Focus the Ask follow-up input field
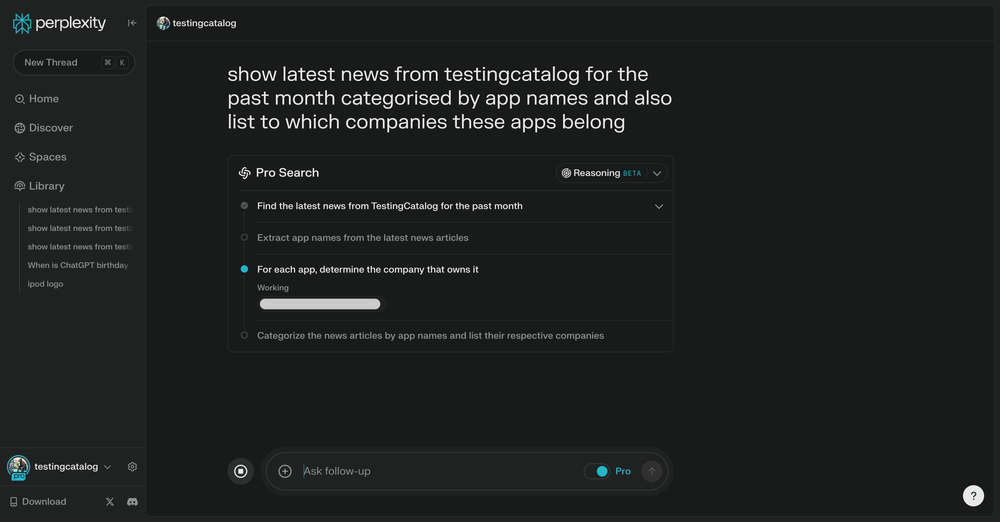The width and height of the screenshot is (1000, 522). click(435, 471)
